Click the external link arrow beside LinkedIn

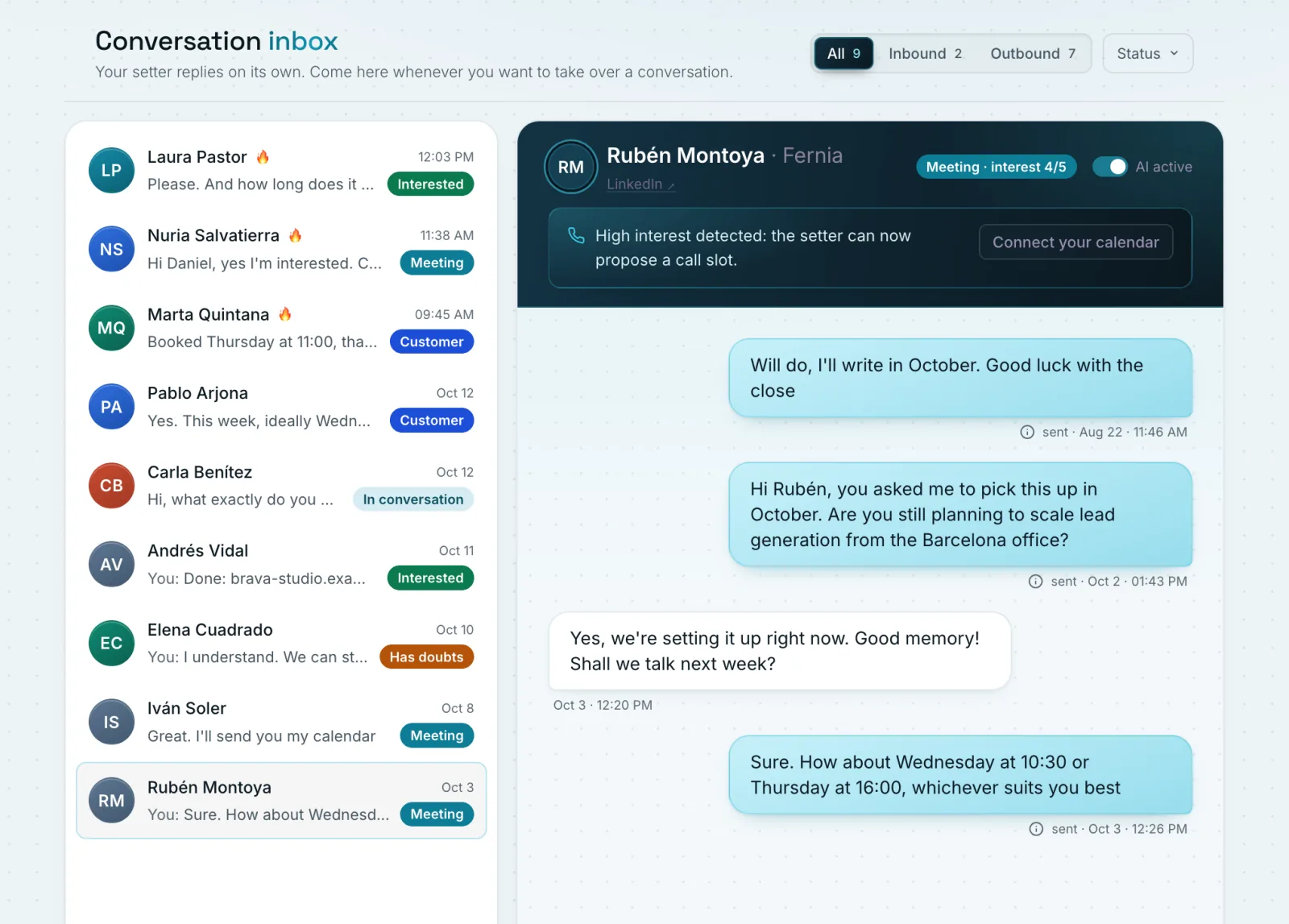[x=671, y=185]
